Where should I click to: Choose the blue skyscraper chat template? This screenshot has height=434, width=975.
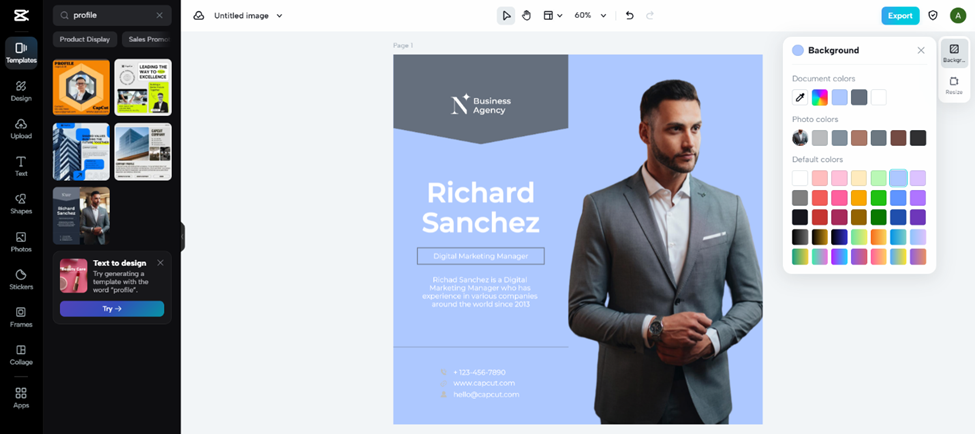(81, 152)
